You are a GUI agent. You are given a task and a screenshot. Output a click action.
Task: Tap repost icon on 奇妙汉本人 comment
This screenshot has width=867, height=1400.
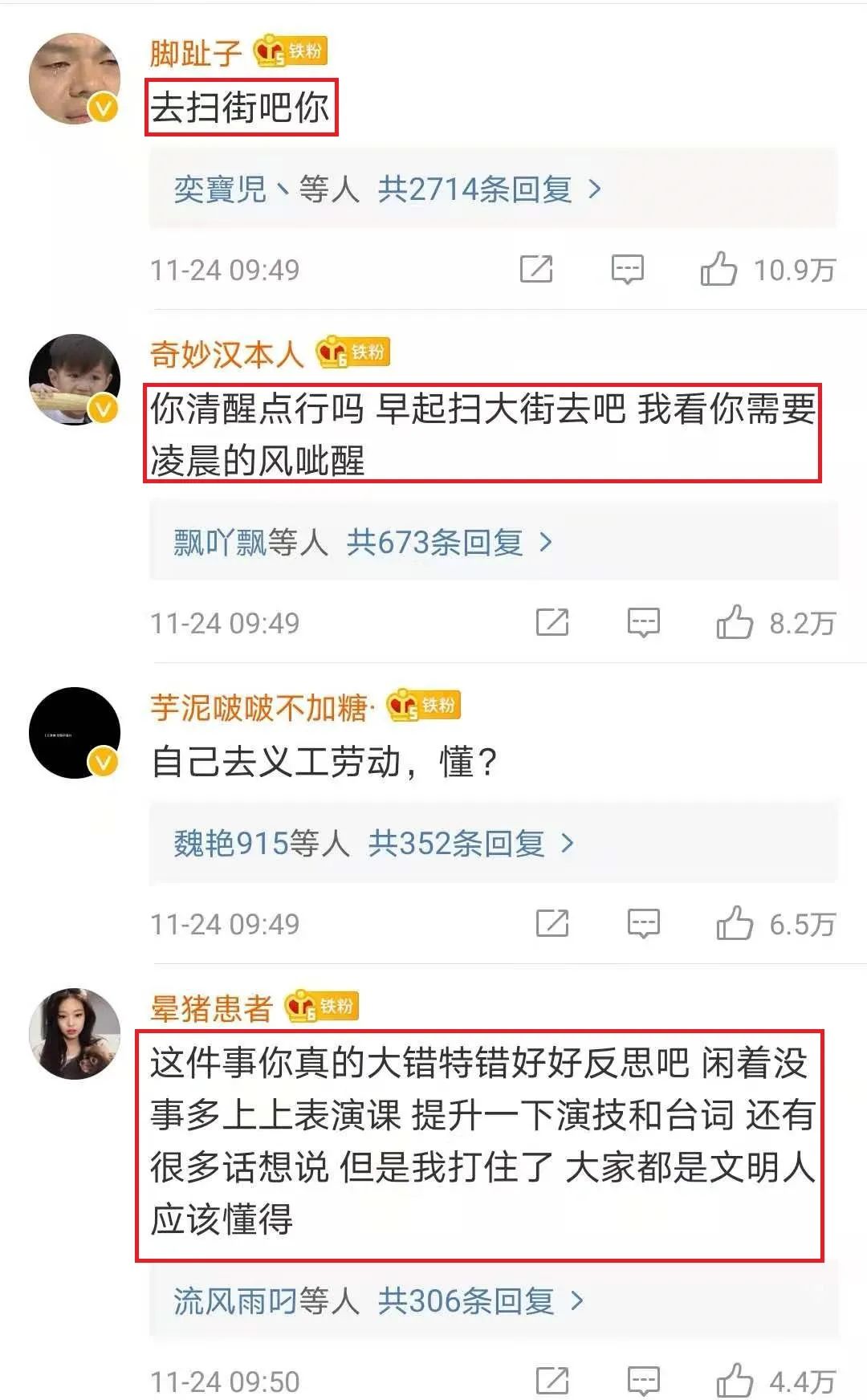(x=552, y=622)
